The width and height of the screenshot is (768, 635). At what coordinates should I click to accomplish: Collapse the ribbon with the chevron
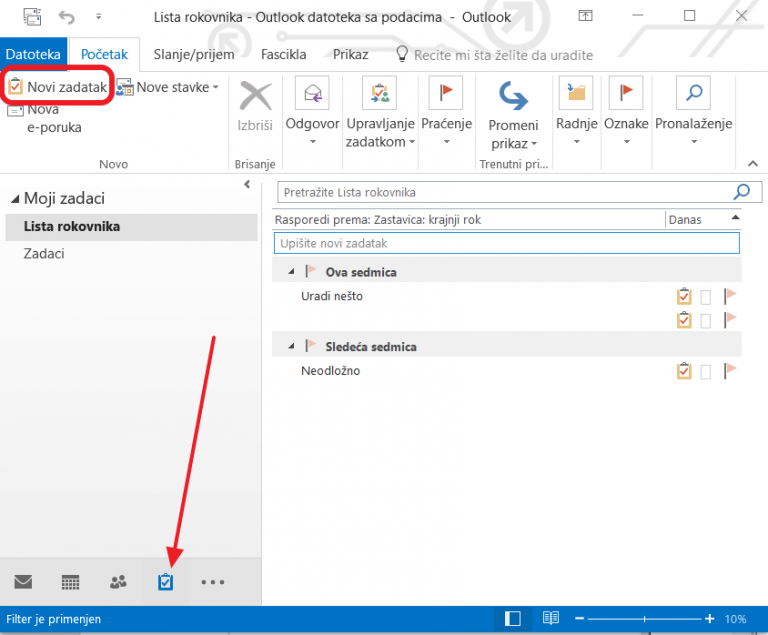(x=753, y=164)
